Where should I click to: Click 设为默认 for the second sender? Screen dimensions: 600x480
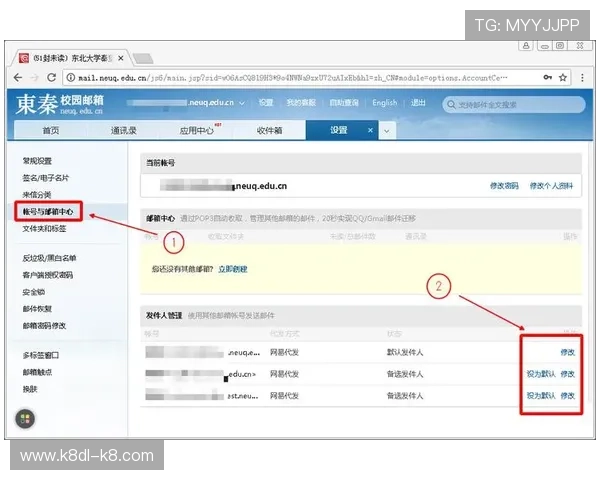pyautogui.click(x=540, y=374)
